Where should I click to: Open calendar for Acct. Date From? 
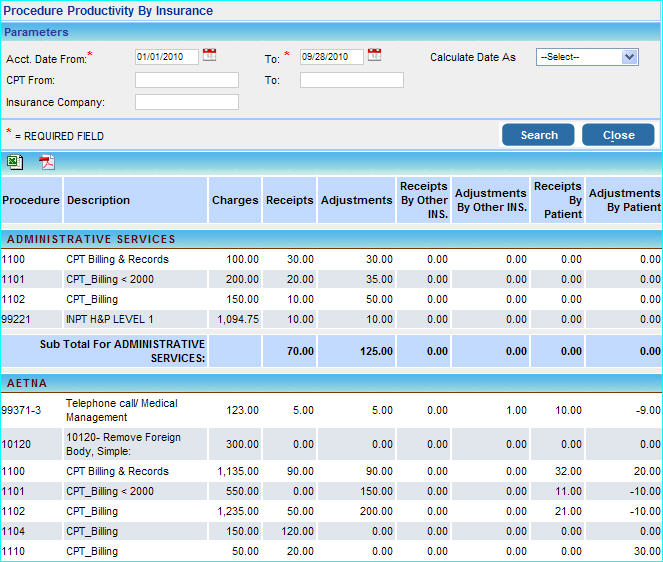point(209,55)
